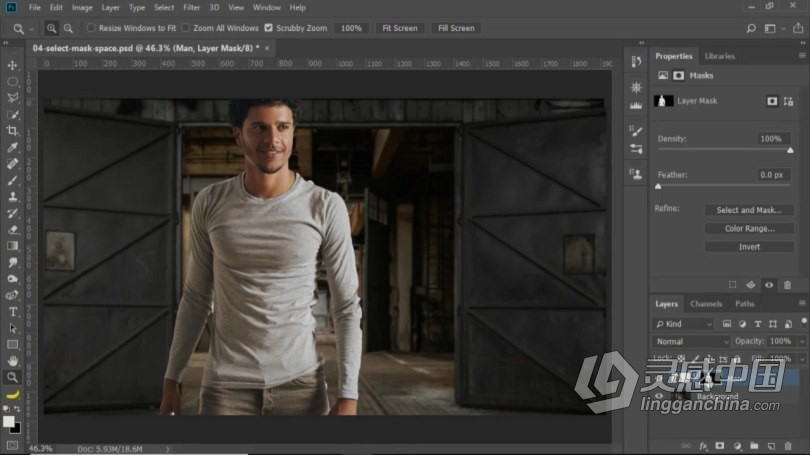810x455 pixels.
Task: Delete layer with Layers trash icon
Action: pyautogui.click(x=788, y=446)
